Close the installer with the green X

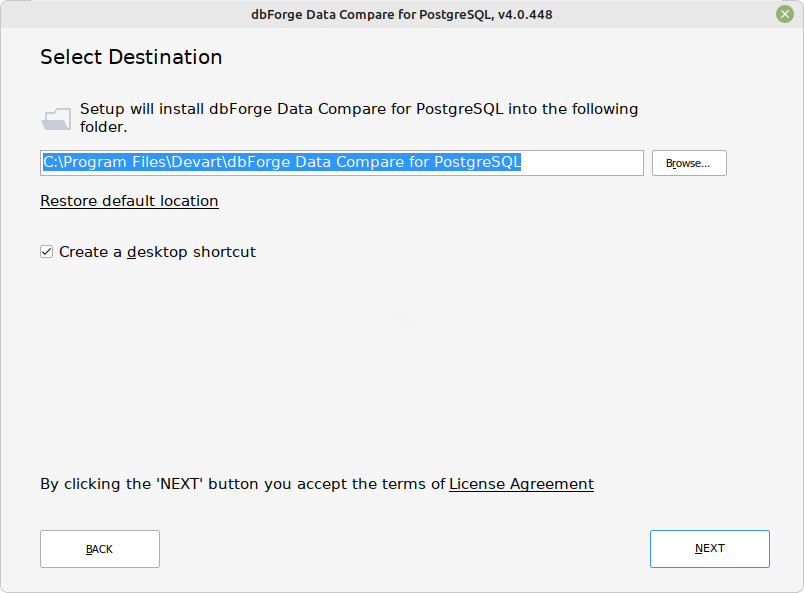785,14
